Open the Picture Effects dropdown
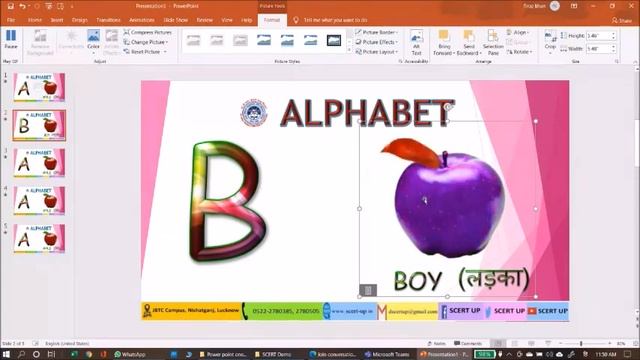The width and height of the screenshot is (640, 360). pos(376,42)
